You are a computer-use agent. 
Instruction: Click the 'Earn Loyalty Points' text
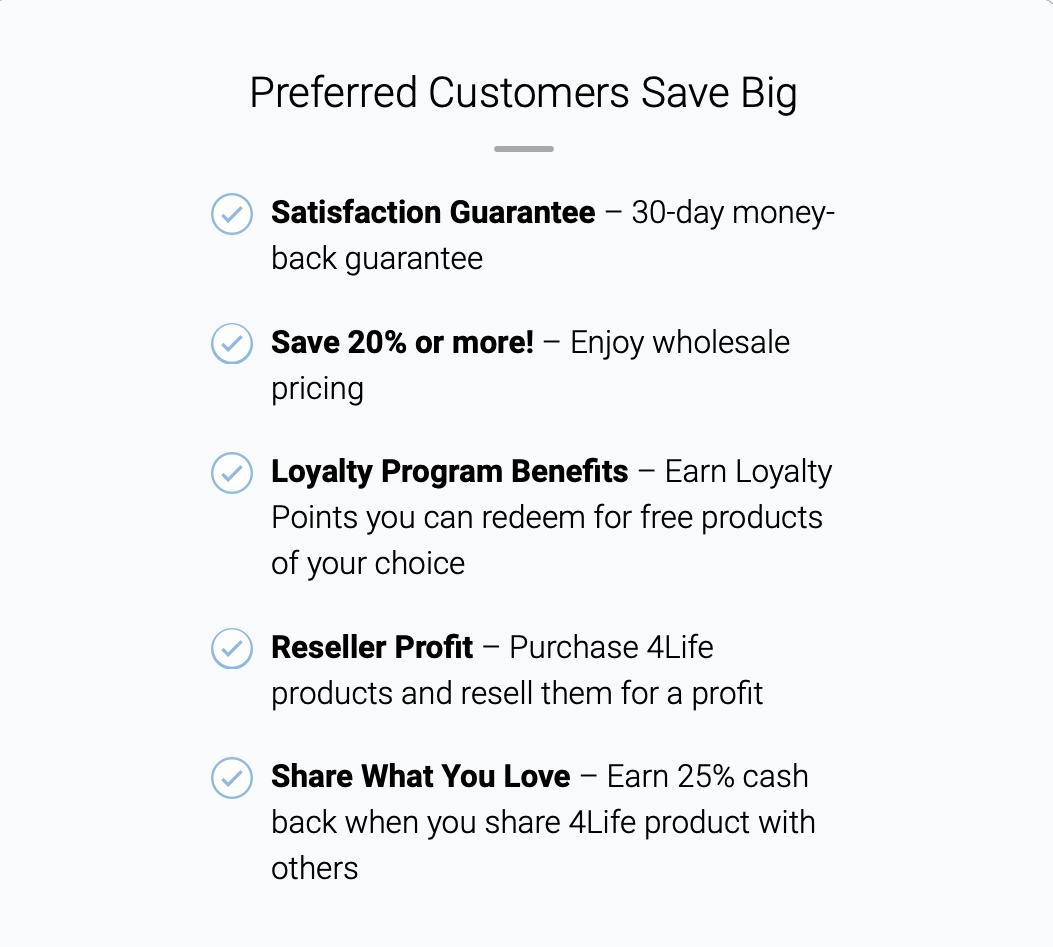click(x=748, y=471)
